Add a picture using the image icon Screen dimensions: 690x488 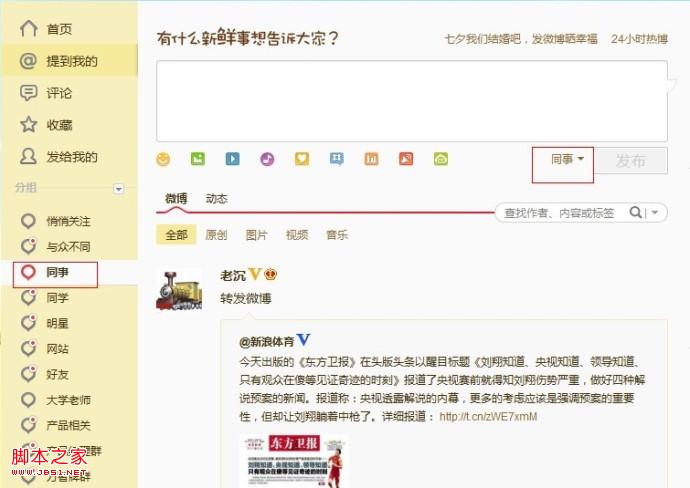pyautogui.click(x=198, y=159)
